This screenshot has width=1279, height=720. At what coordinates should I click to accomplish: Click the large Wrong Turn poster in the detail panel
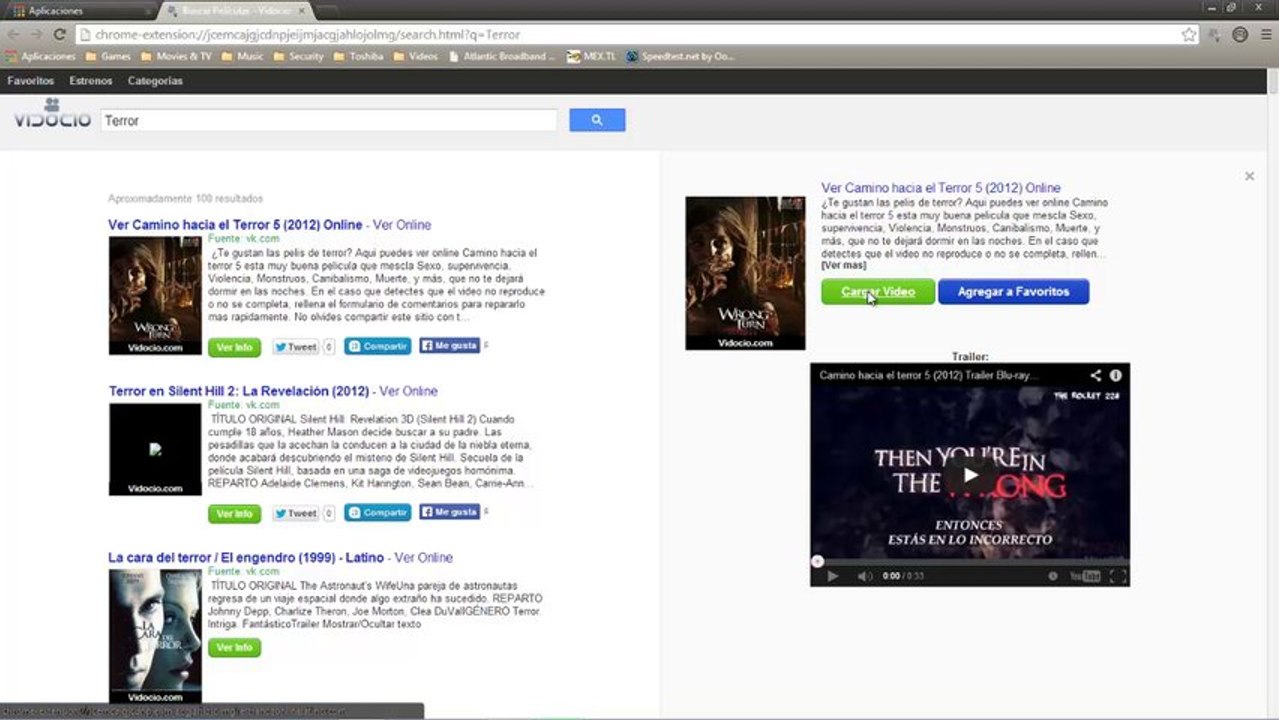click(745, 273)
